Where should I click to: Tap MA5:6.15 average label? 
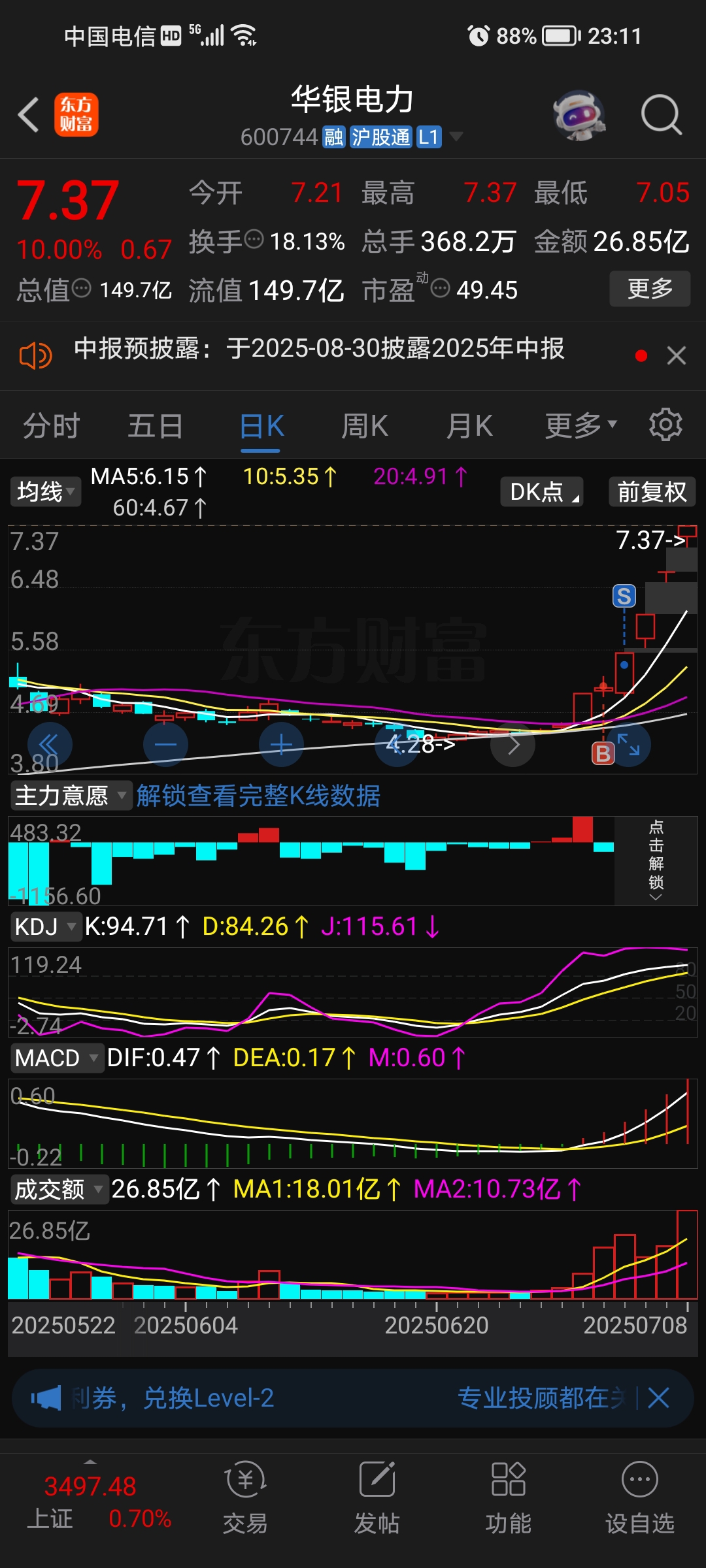click(x=148, y=476)
